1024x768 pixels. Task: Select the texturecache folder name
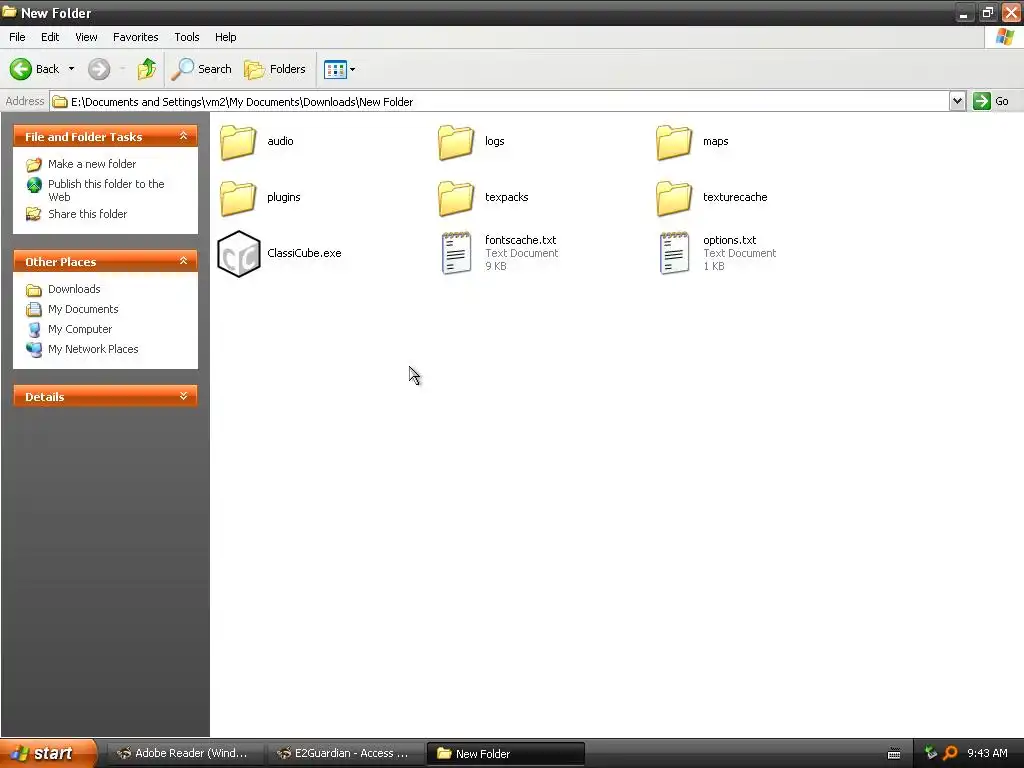(735, 197)
